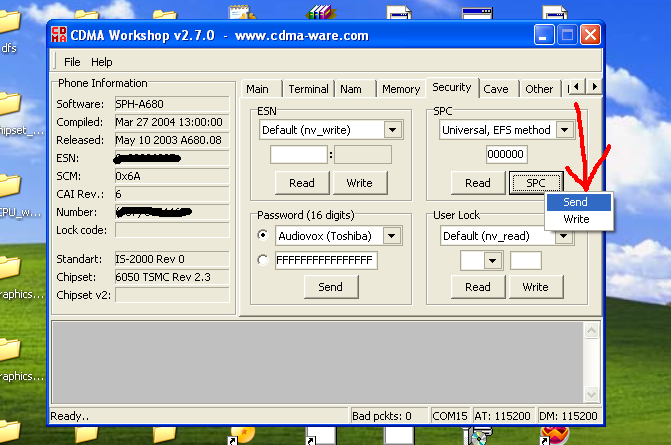Click the Standart value IS-2000 Rev 0

point(172,259)
